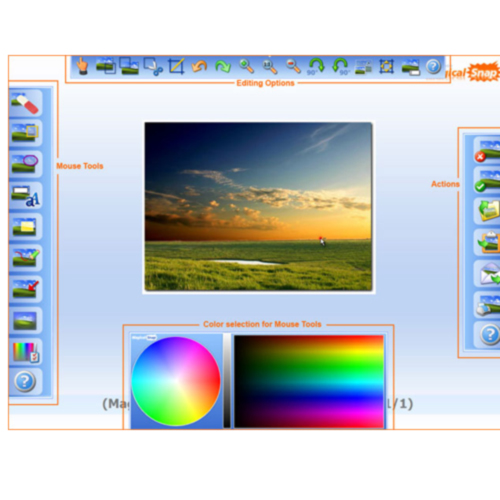This screenshot has height=500, width=500.
Task: Select the yellow sticky note tool
Action: [25, 227]
